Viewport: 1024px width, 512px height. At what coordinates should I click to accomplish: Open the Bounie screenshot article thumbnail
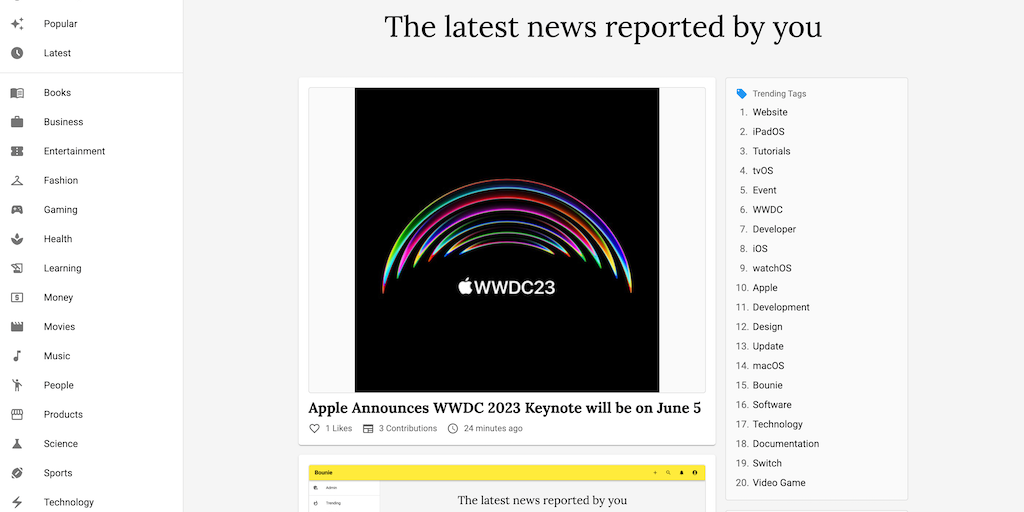click(x=507, y=488)
